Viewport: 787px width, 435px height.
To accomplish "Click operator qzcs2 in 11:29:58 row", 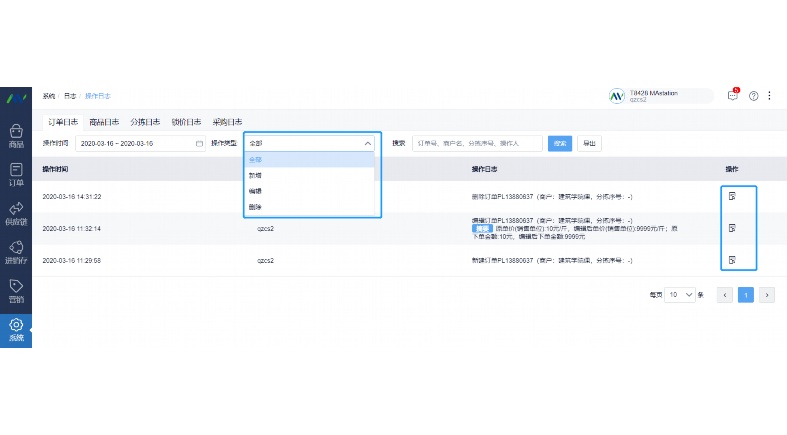I will (x=266, y=260).
